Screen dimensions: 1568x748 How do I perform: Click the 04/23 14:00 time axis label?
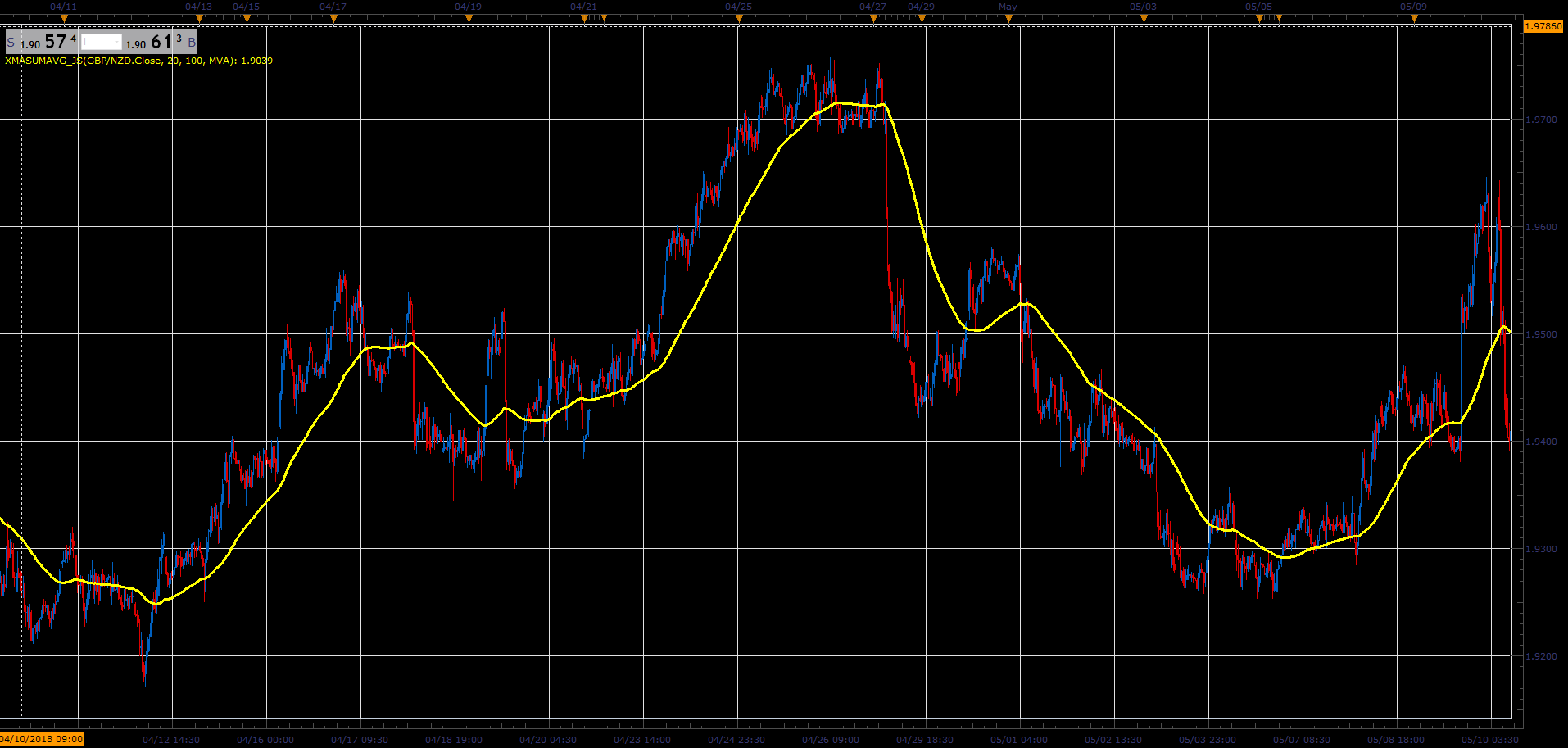click(642, 740)
